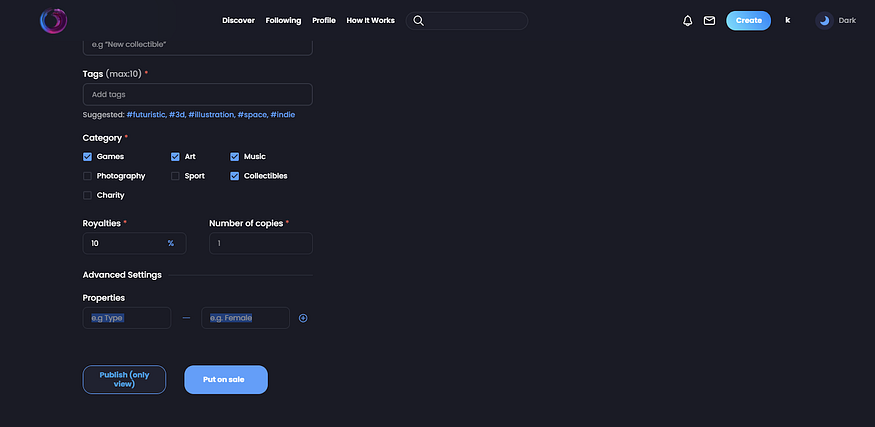Screen dimensions: 875x427
Task: Check the Sport category checkbox
Action: [175, 176]
